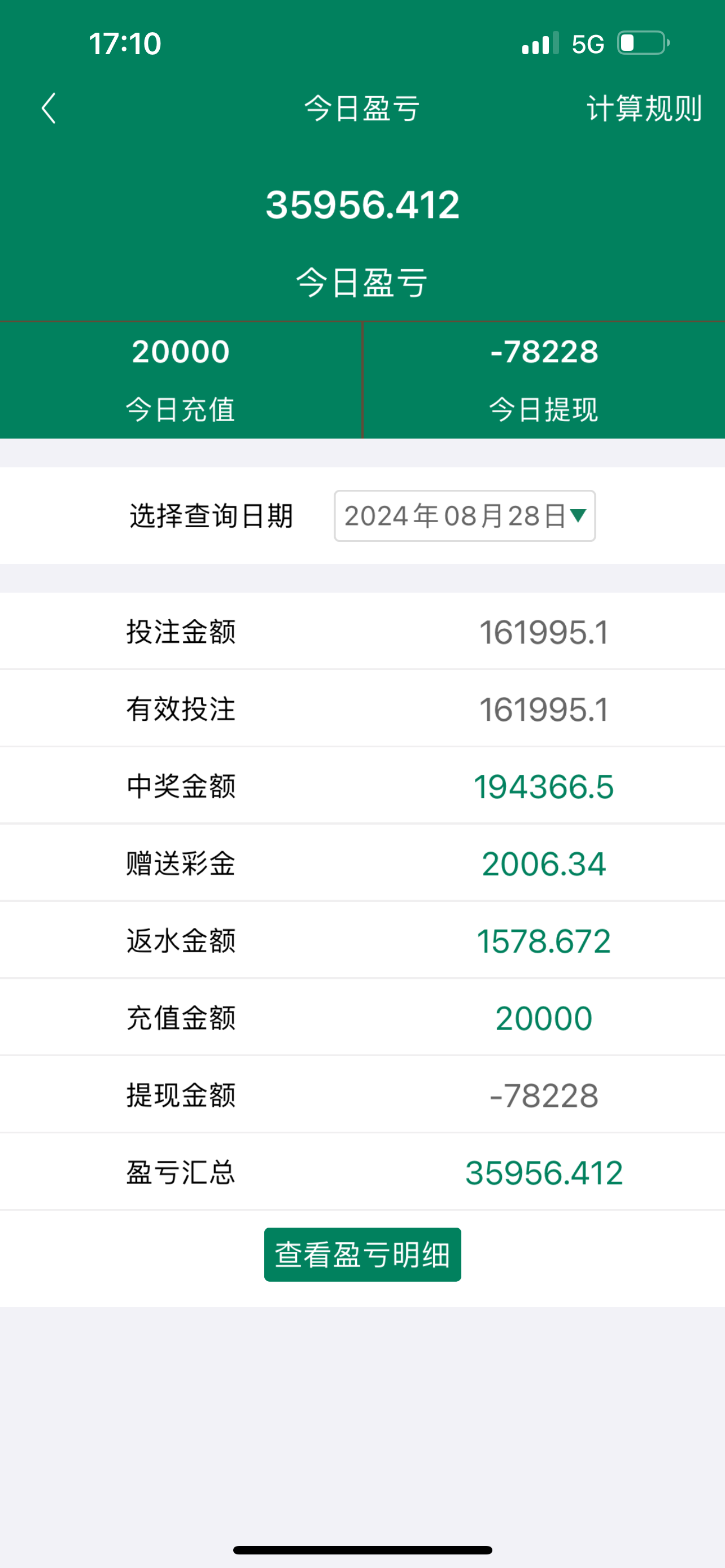Open the 计算规则 link
This screenshot has width=725, height=1568.
[x=644, y=108]
